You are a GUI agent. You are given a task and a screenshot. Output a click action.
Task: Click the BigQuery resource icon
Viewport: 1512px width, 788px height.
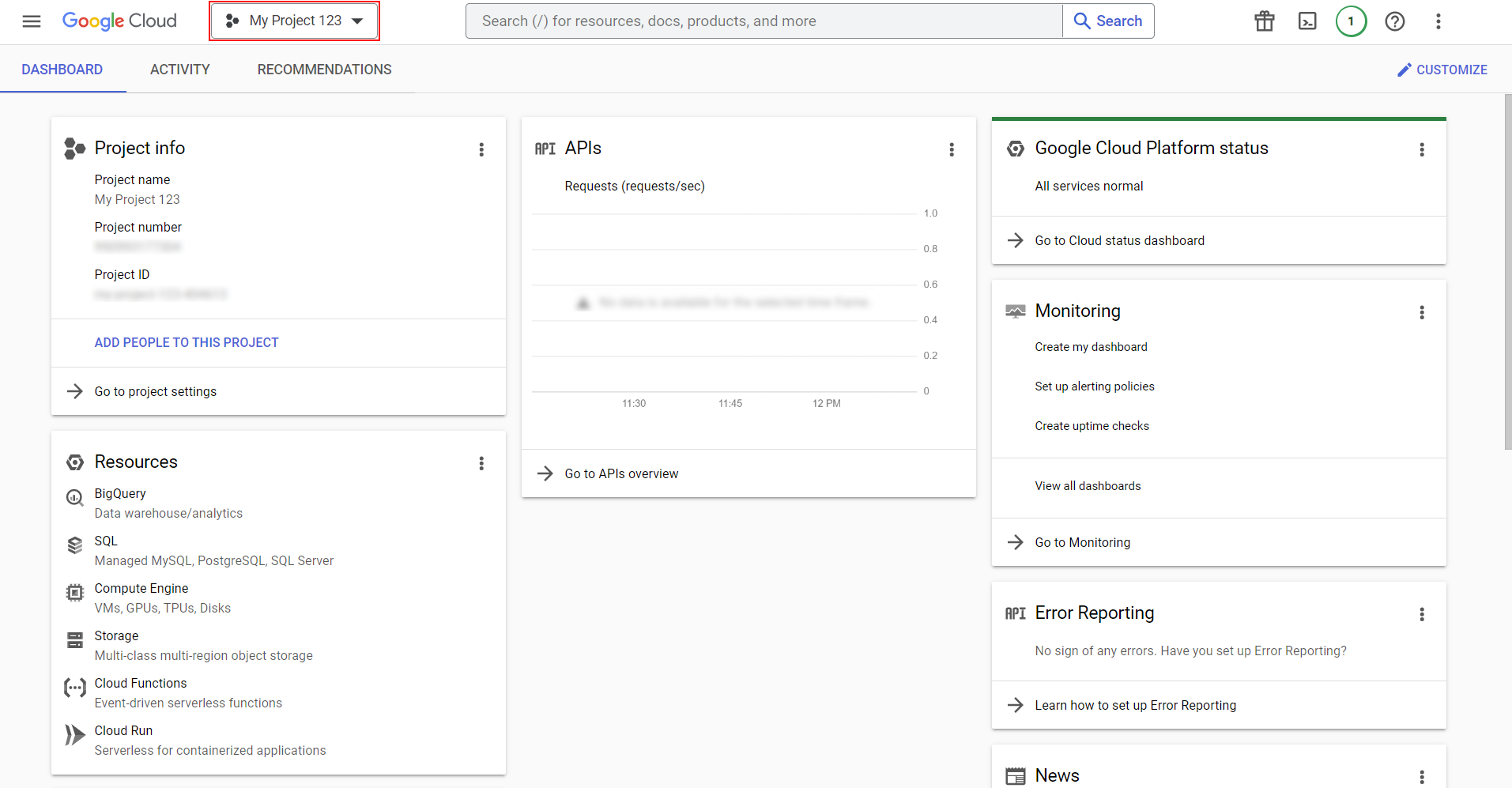pos(75,497)
